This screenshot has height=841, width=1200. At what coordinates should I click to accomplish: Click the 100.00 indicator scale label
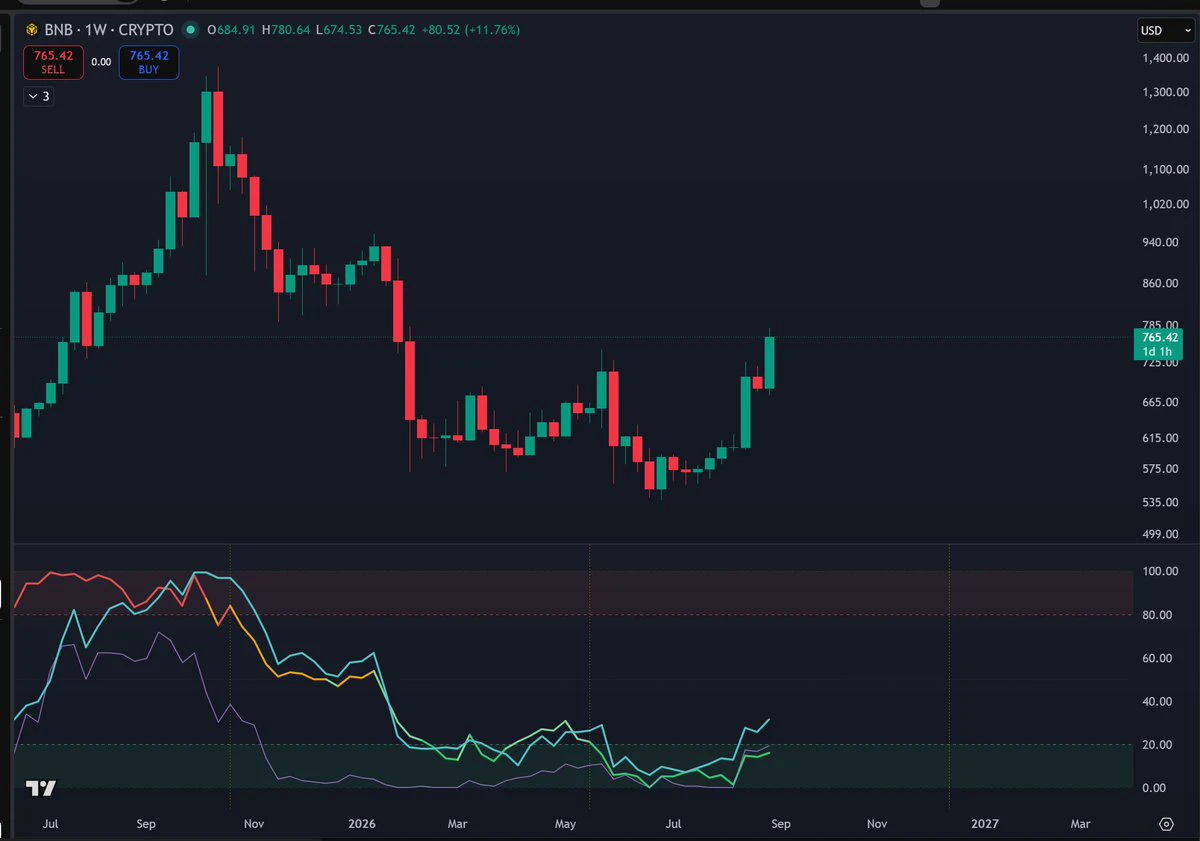pos(1160,571)
